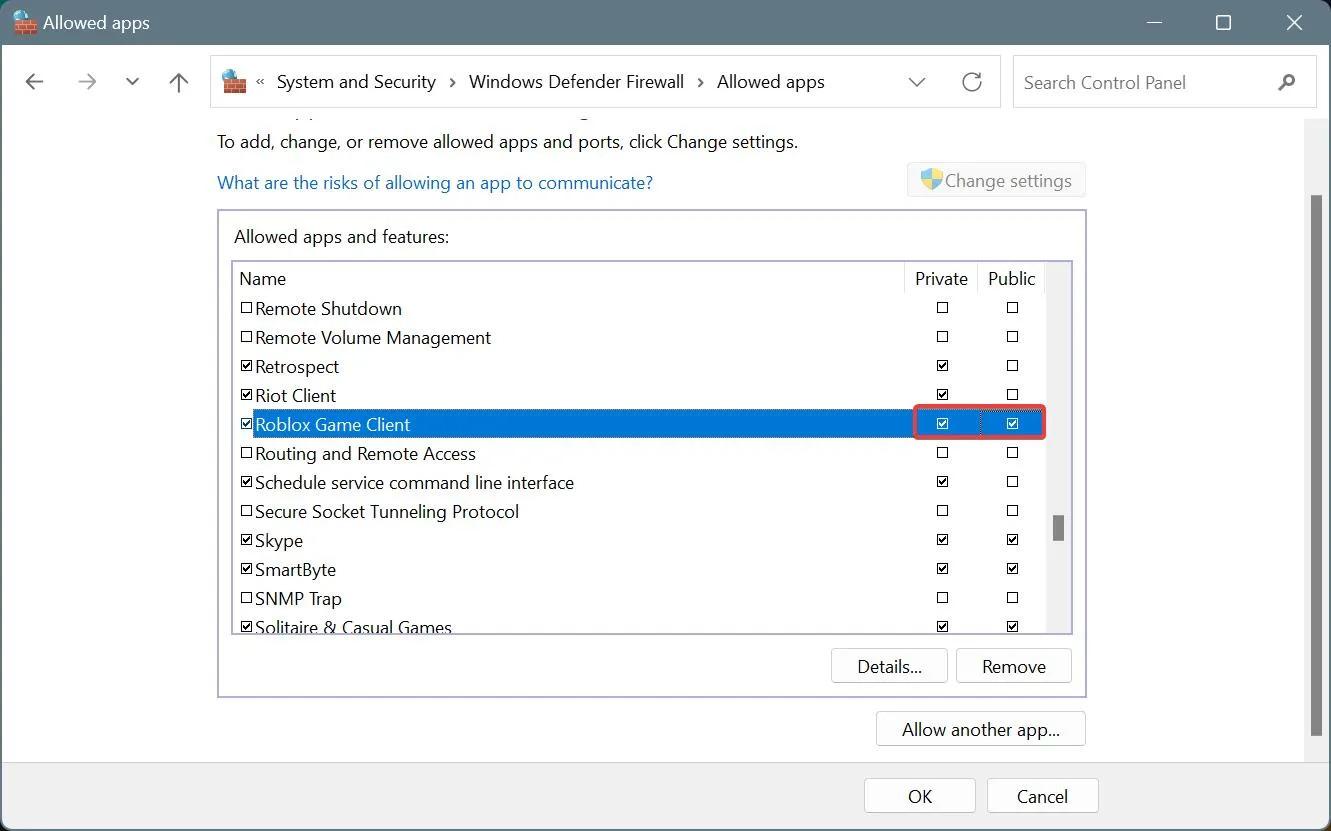Open the risks of allowing an app link
The image size is (1331, 831).
point(435,183)
